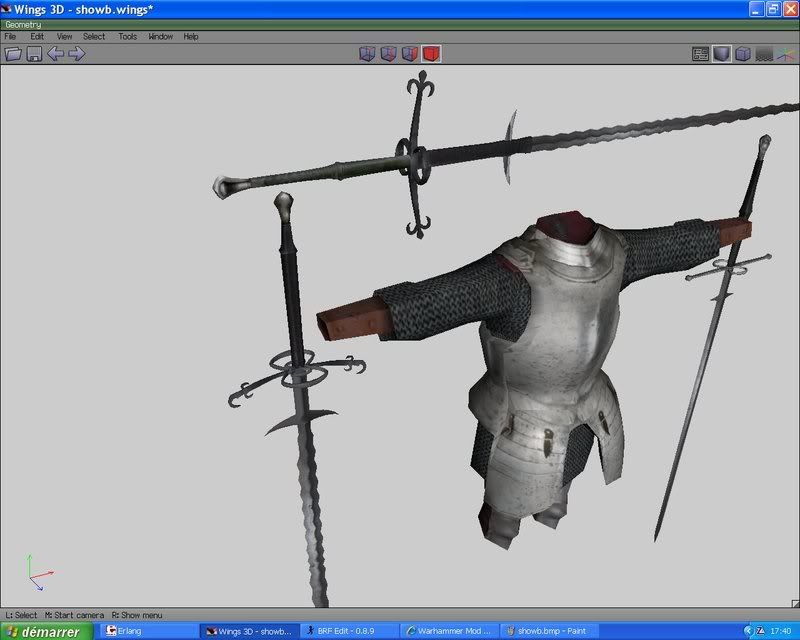This screenshot has height=640, width=800.
Task: Toggle orthographic/perspective view cube icon
Action: 743,54
